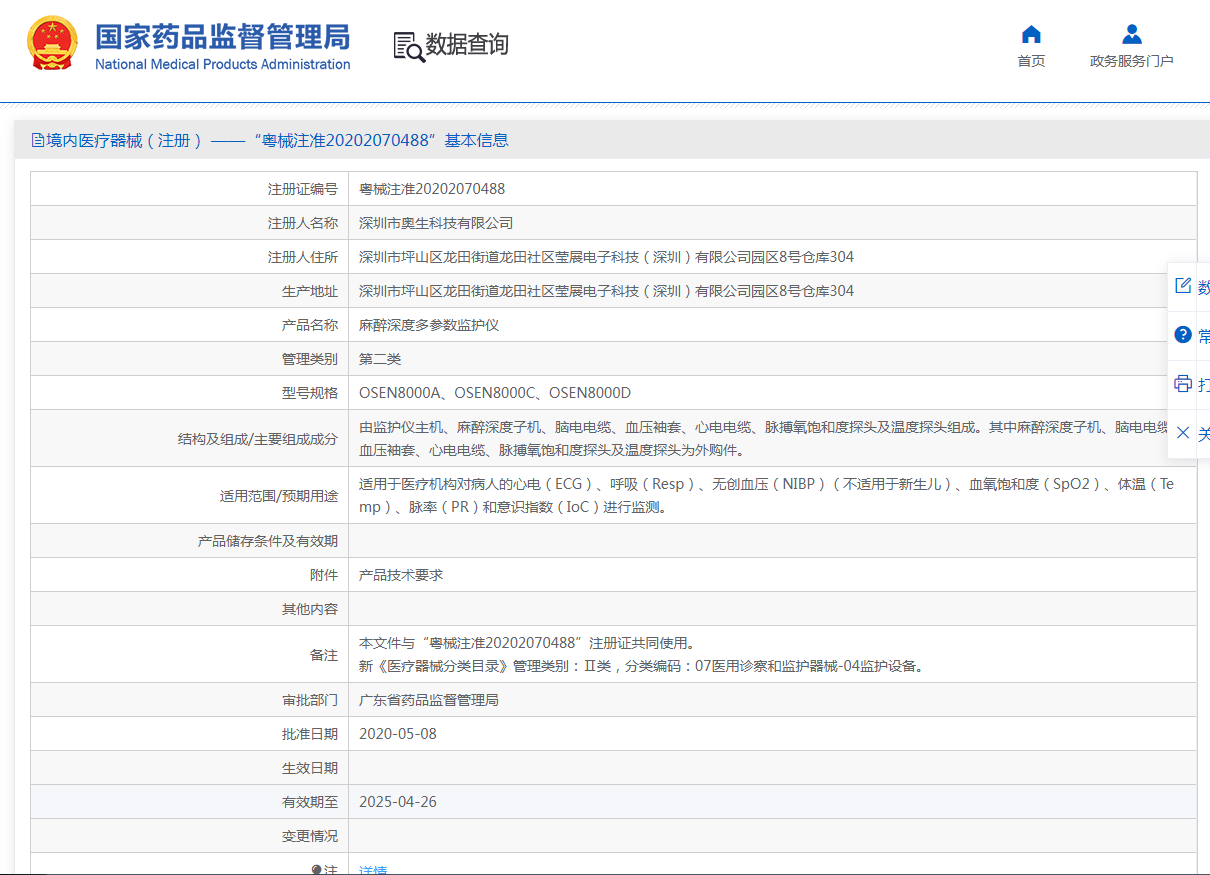
Task: Click the 有效期至 label cell
Action: (x=189, y=802)
